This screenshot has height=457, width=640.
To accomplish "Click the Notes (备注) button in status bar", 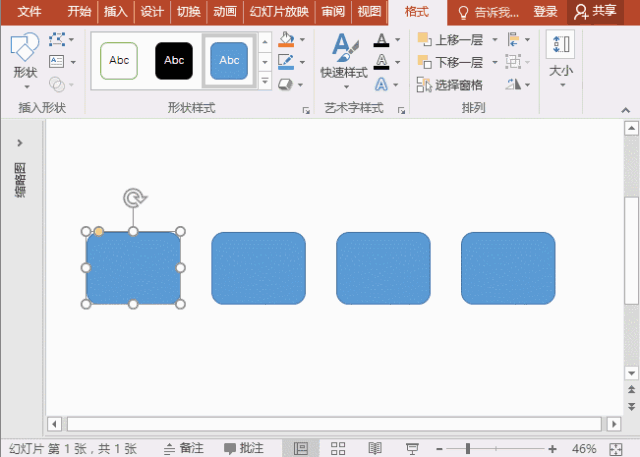I will tap(184, 448).
